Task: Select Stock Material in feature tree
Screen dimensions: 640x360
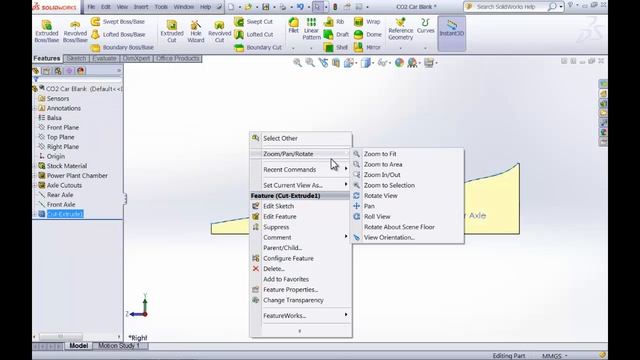Action: (x=67, y=166)
